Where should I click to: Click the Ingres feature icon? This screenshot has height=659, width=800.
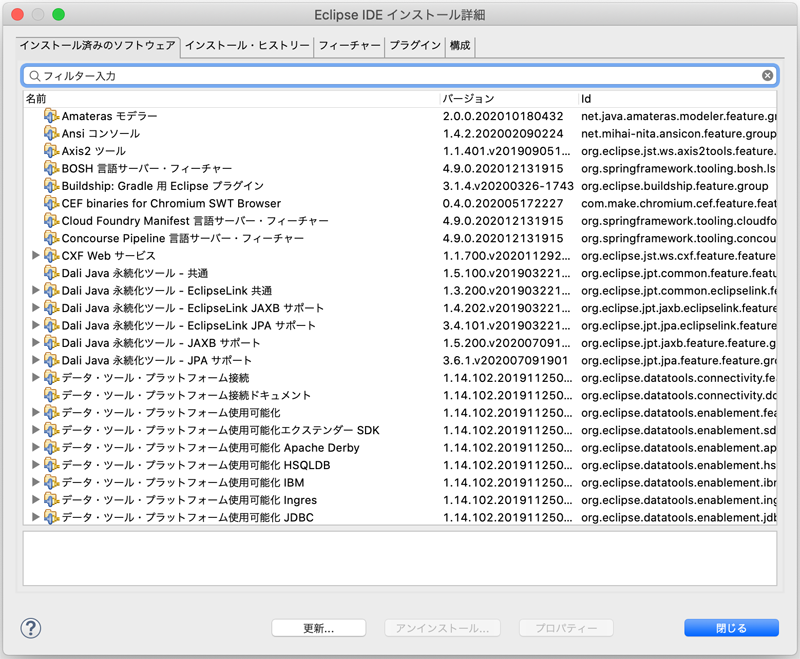pos(51,500)
